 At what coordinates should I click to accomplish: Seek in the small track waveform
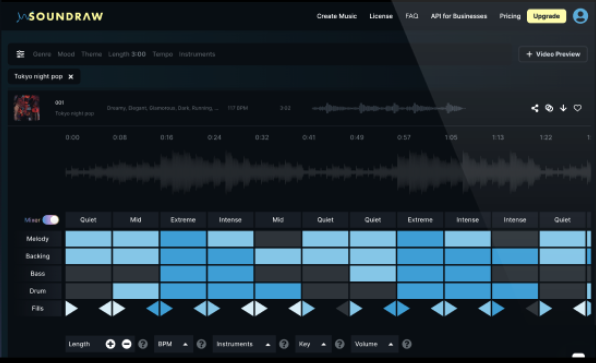[388, 108]
